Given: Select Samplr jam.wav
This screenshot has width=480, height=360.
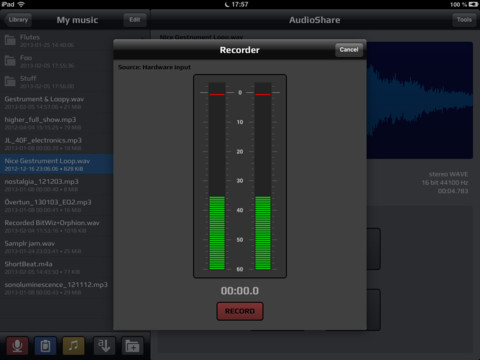Looking at the screenshot, I should click(57, 247).
